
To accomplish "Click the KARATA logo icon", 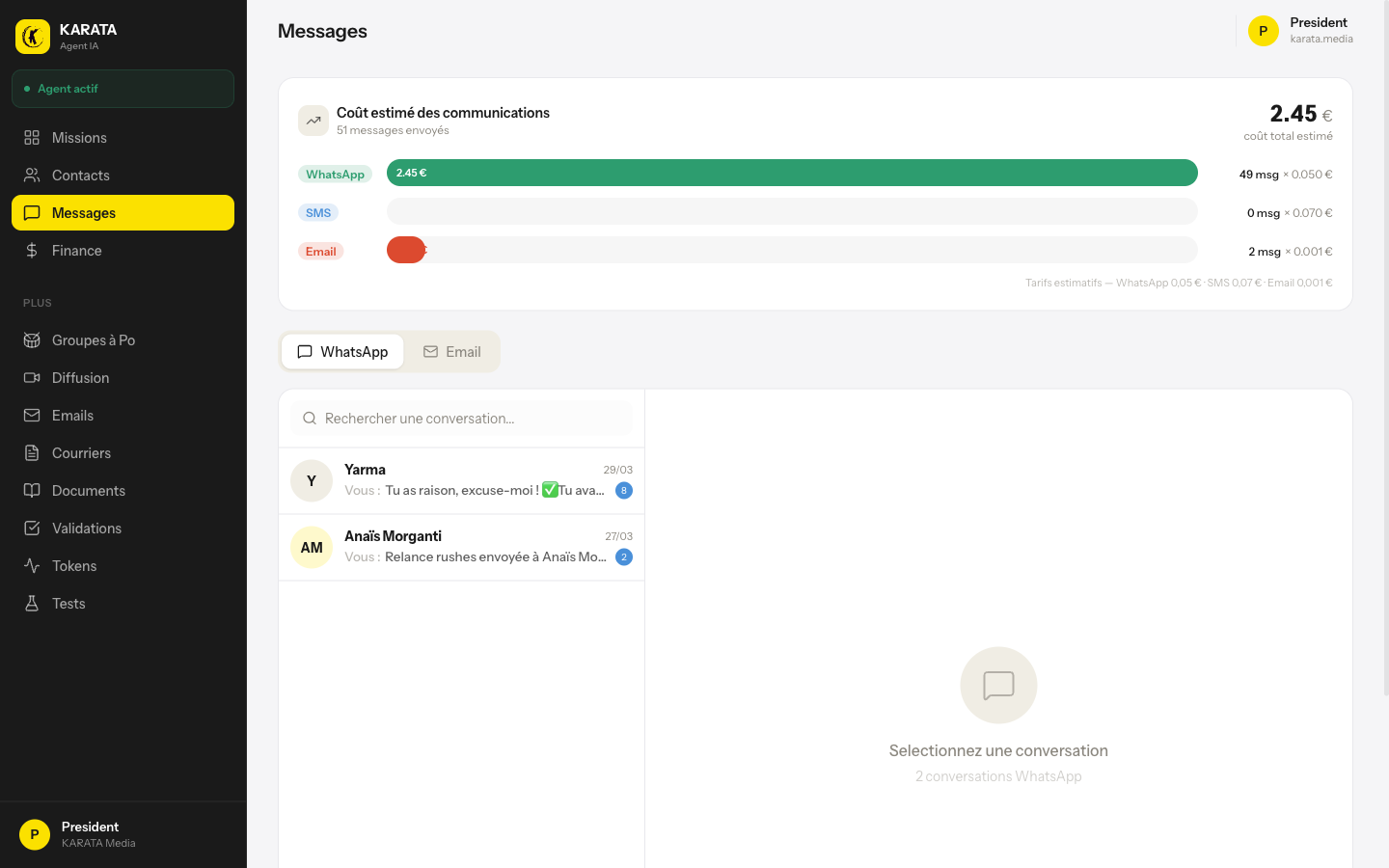I will tap(33, 37).
